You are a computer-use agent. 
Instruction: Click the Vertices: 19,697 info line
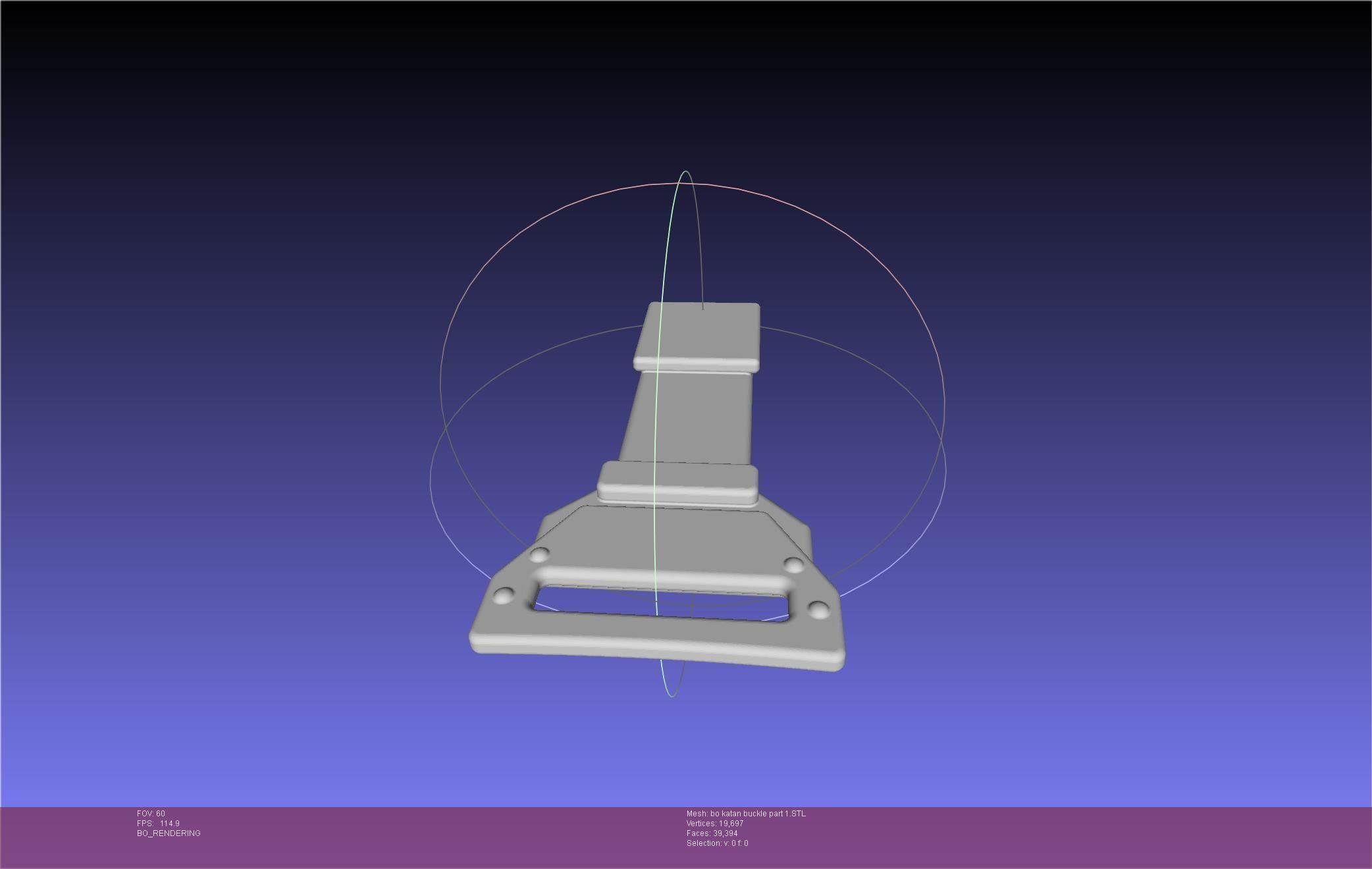[x=714, y=824]
